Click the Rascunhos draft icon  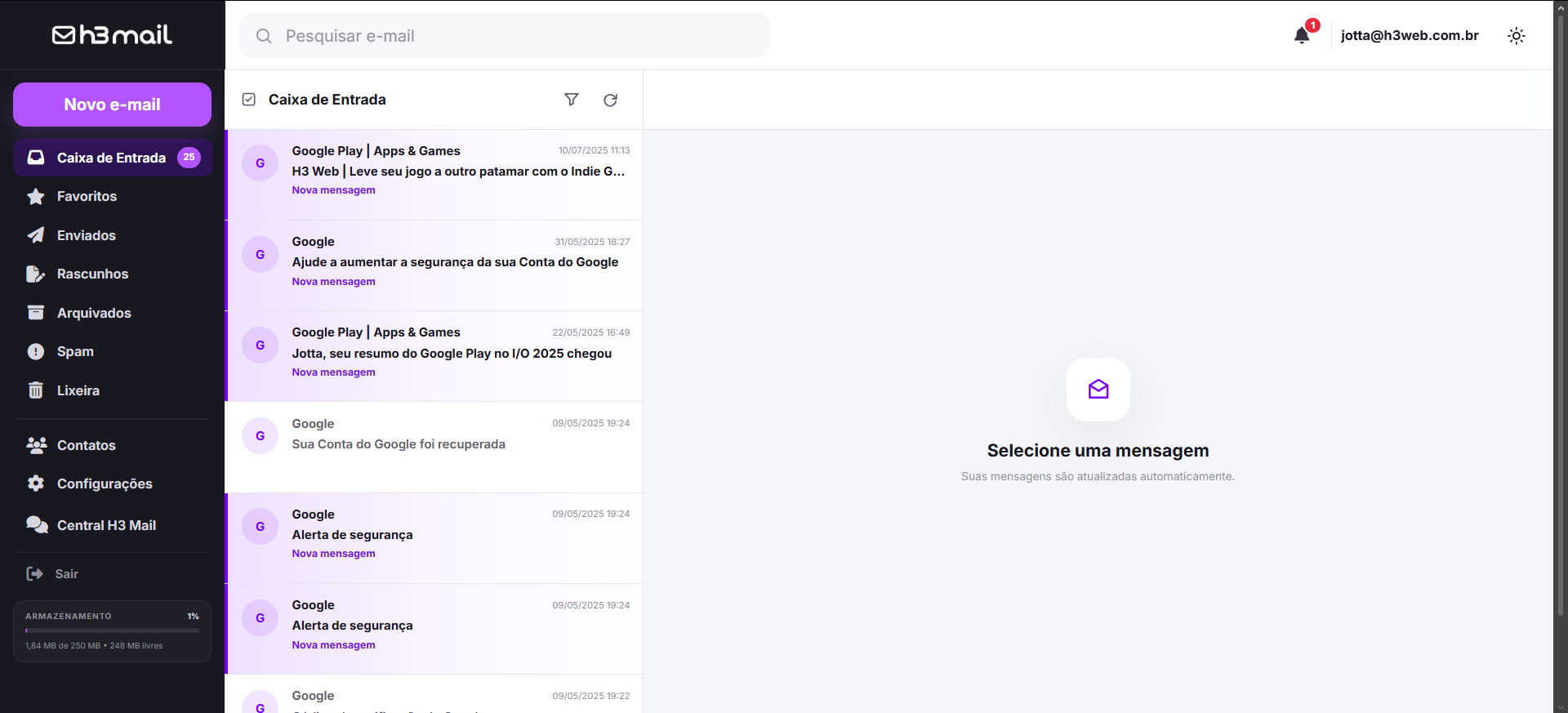coord(36,274)
